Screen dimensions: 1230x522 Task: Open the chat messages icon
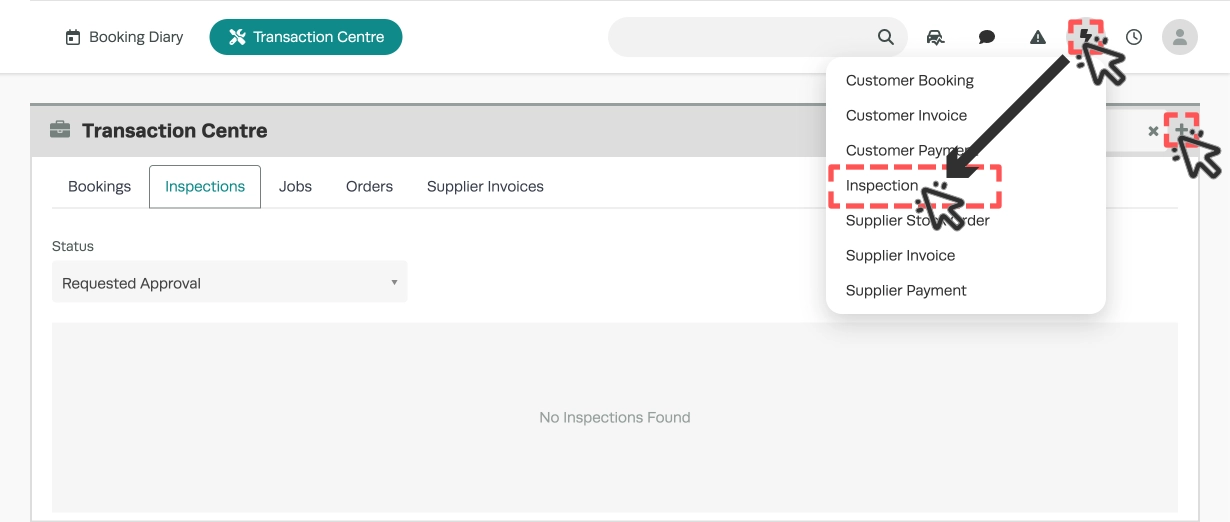[x=987, y=37]
